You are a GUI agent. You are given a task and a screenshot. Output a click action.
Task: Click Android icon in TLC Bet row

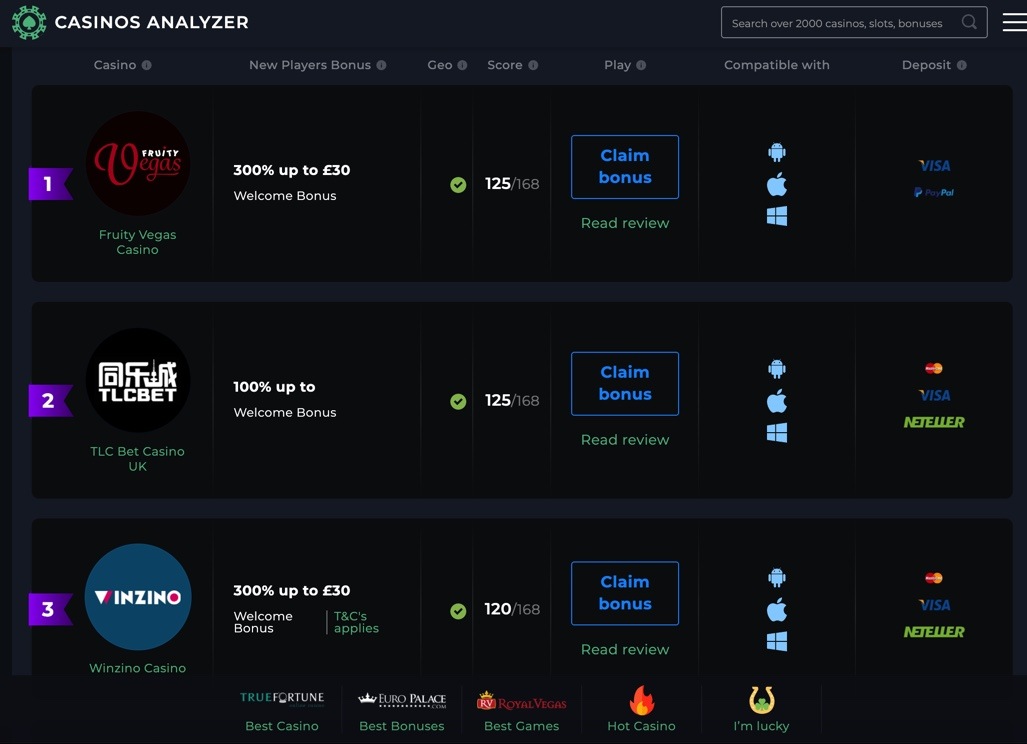[x=777, y=369]
